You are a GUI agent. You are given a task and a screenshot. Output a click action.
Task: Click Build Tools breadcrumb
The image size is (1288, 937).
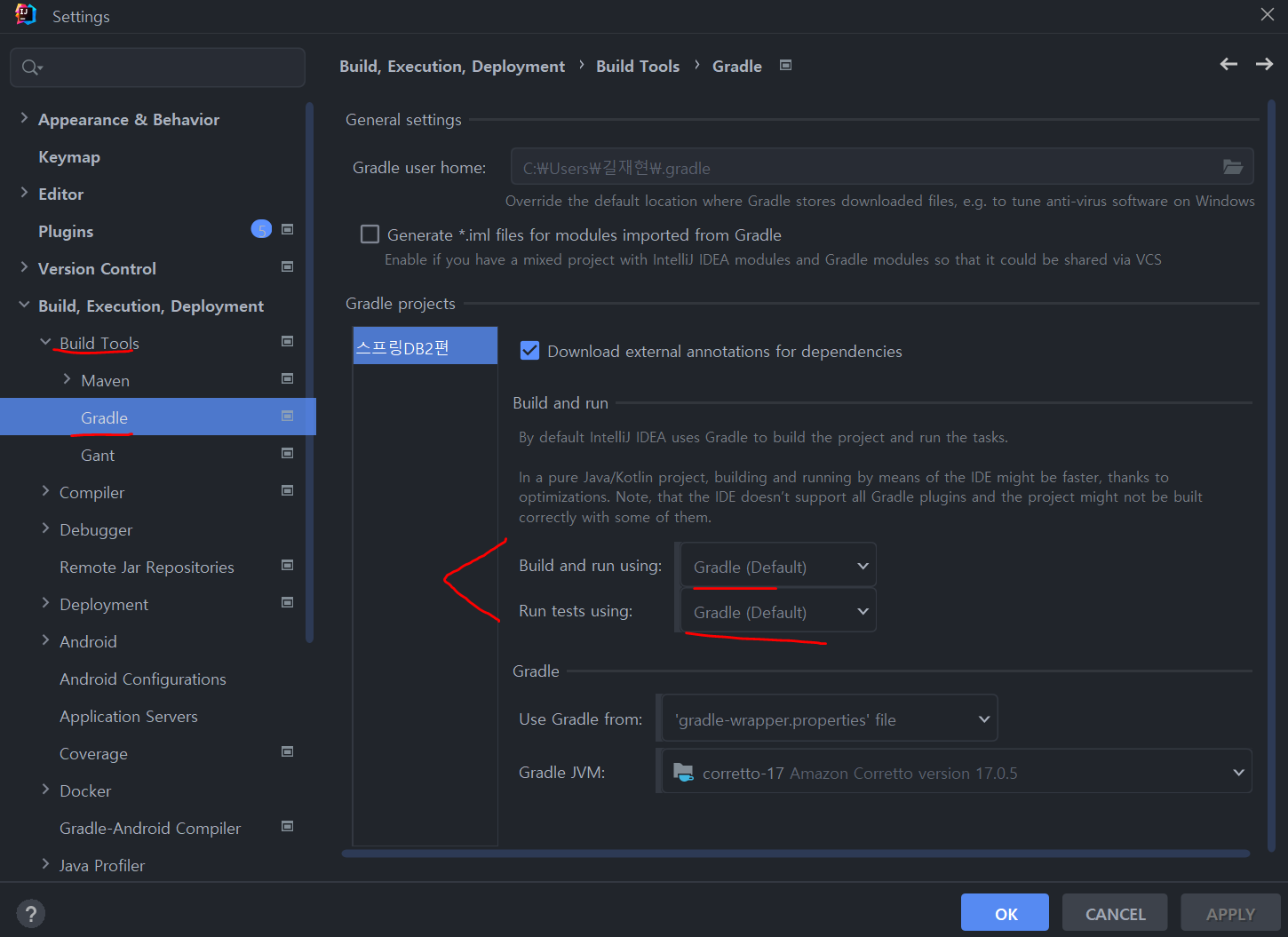pos(638,66)
